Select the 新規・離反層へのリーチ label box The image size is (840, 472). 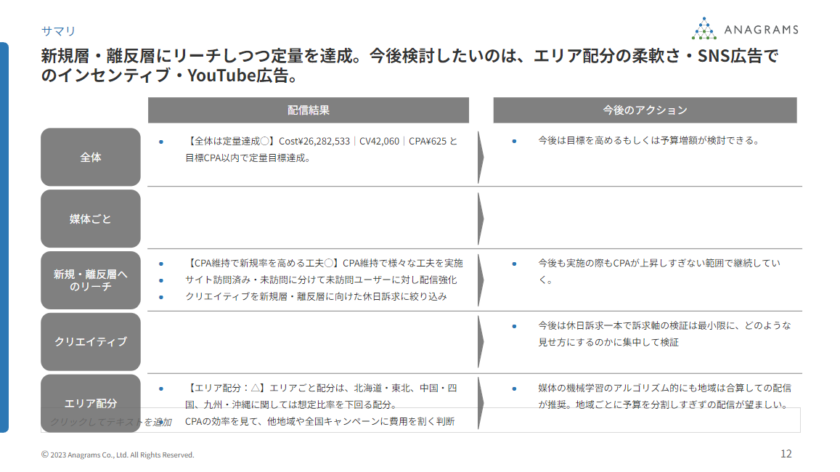click(x=90, y=280)
